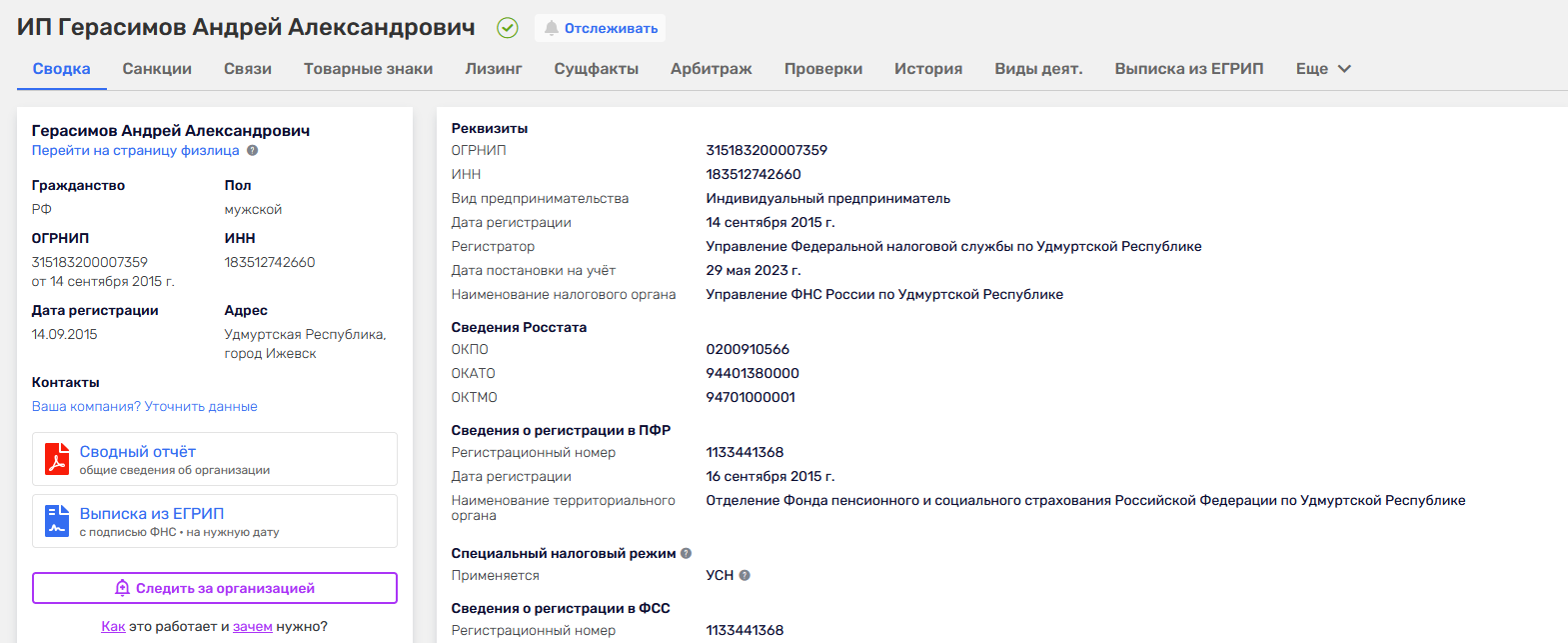Click the зачем link
Image resolution: width=1568 pixels, height=643 pixels.
[253, 627]
